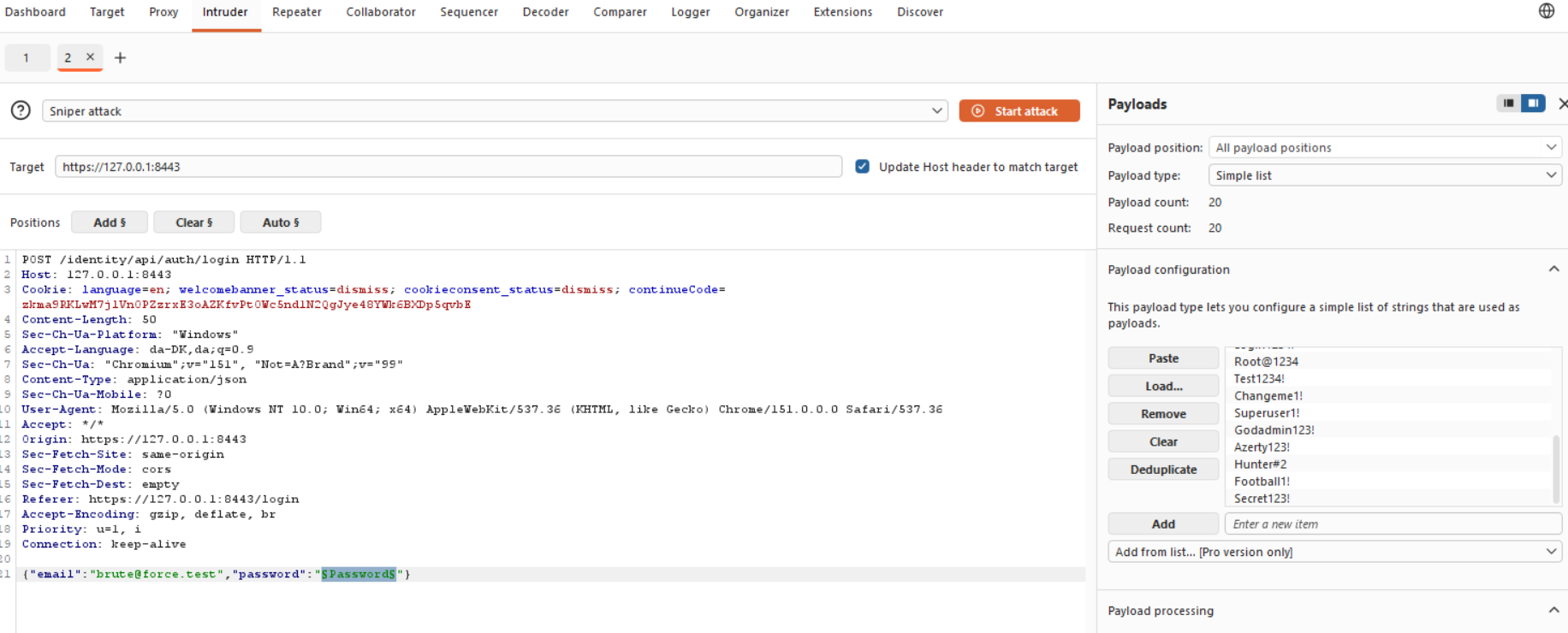Select Intruder sub-tab 1
This screenshot has width=1568, height=633.
tap(27, 57)
